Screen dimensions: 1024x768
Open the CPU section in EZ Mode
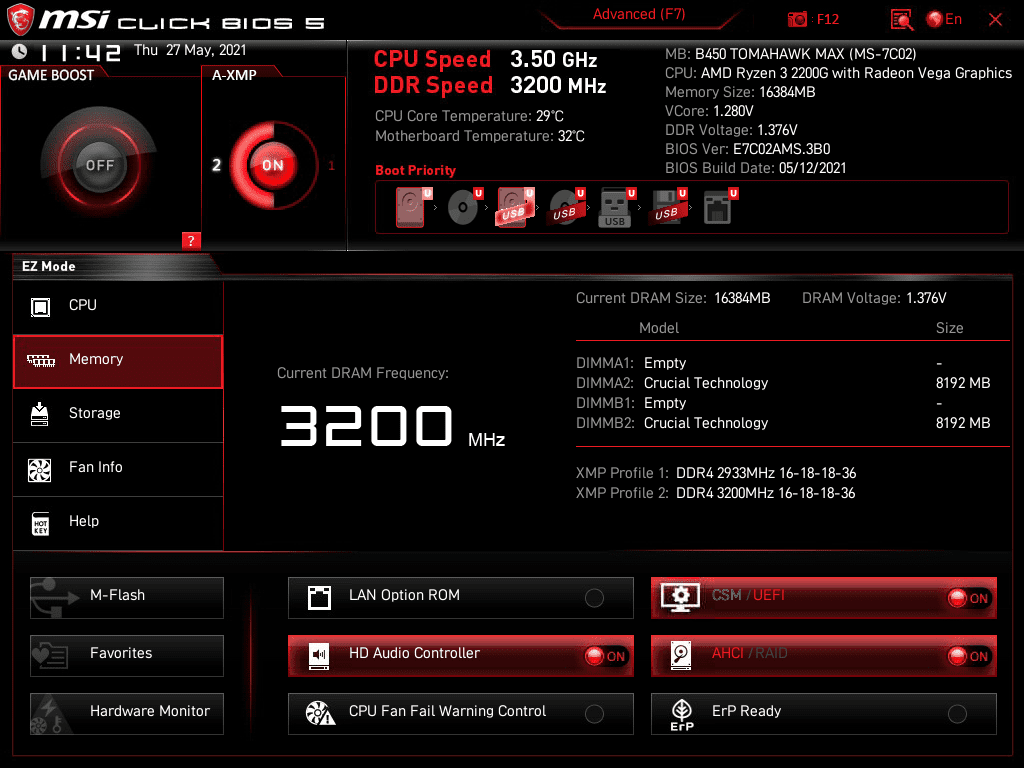(118, 306)
